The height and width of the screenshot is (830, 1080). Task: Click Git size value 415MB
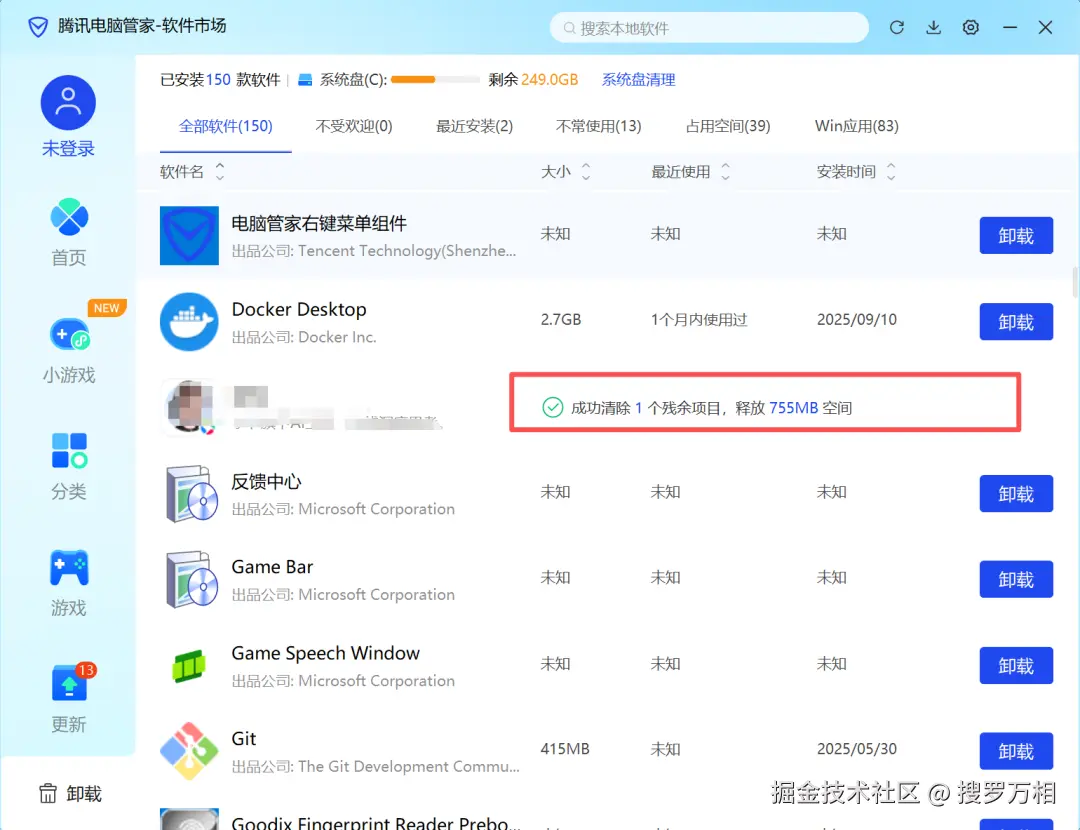pyautogui.click(x=565, y=749)
